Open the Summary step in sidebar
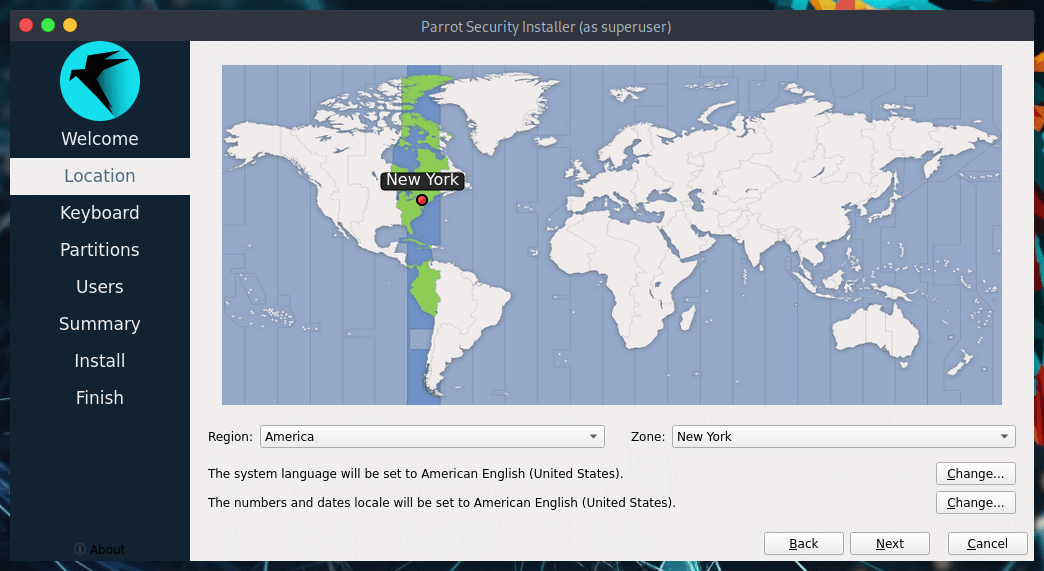The width and height of the screenshot is (1044, 571). [x=99, y=324]
